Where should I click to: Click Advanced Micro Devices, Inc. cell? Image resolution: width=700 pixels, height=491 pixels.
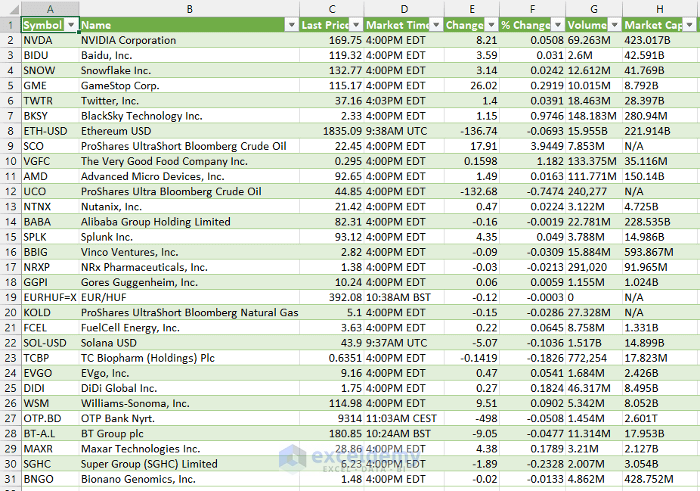click(x=189, y=177)
